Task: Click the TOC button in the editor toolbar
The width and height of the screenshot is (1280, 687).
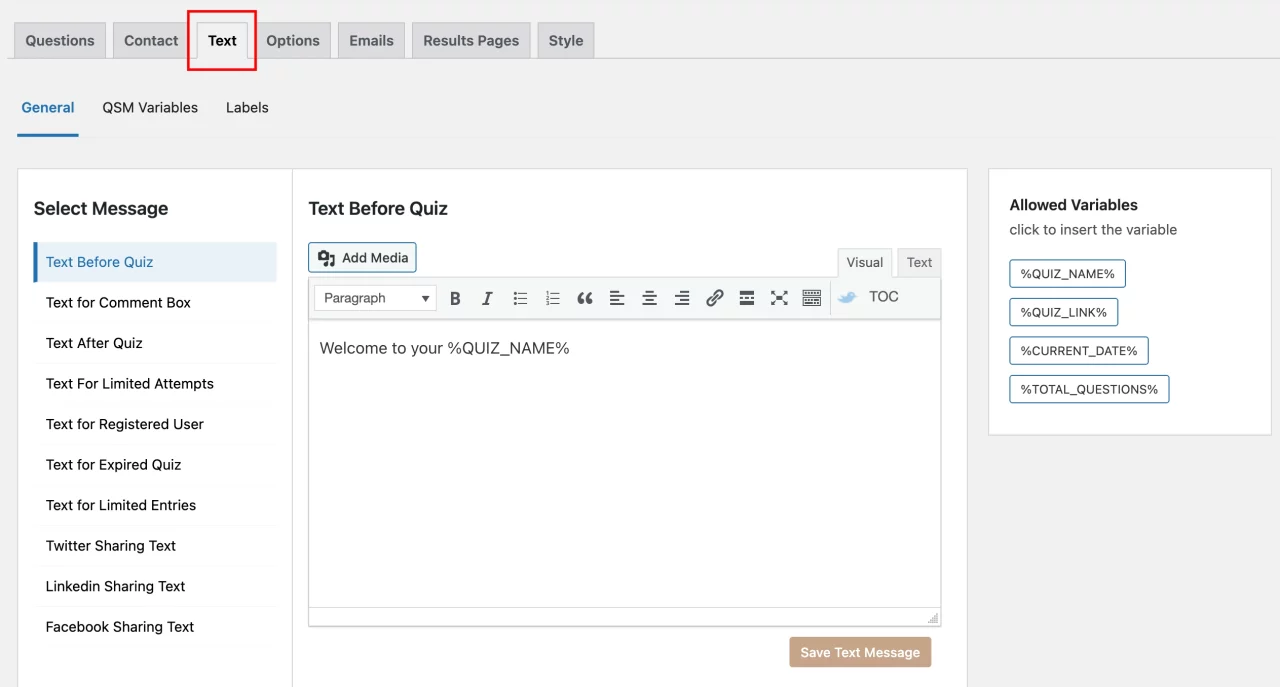Action: (884, 296)
